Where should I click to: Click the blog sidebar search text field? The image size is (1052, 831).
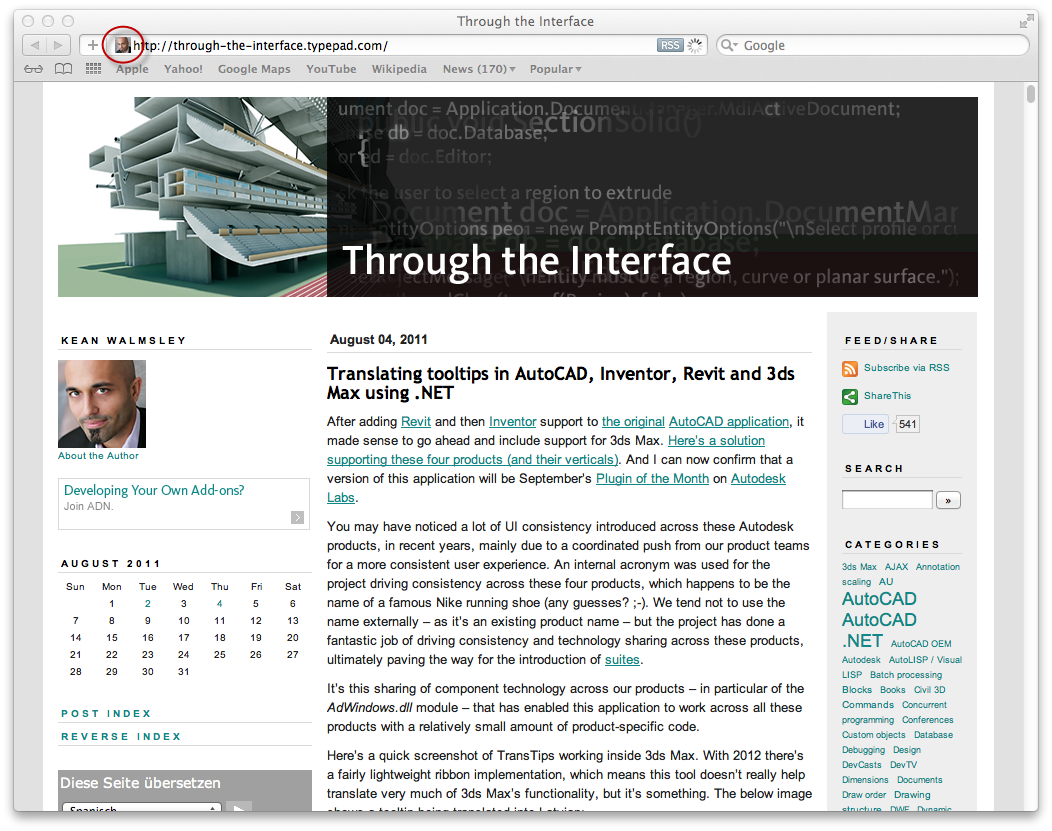(887, 500)
